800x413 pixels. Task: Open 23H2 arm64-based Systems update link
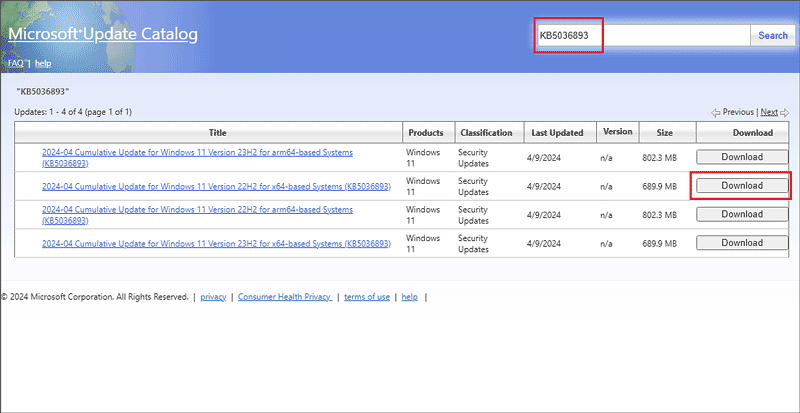[x=197, y=158]
